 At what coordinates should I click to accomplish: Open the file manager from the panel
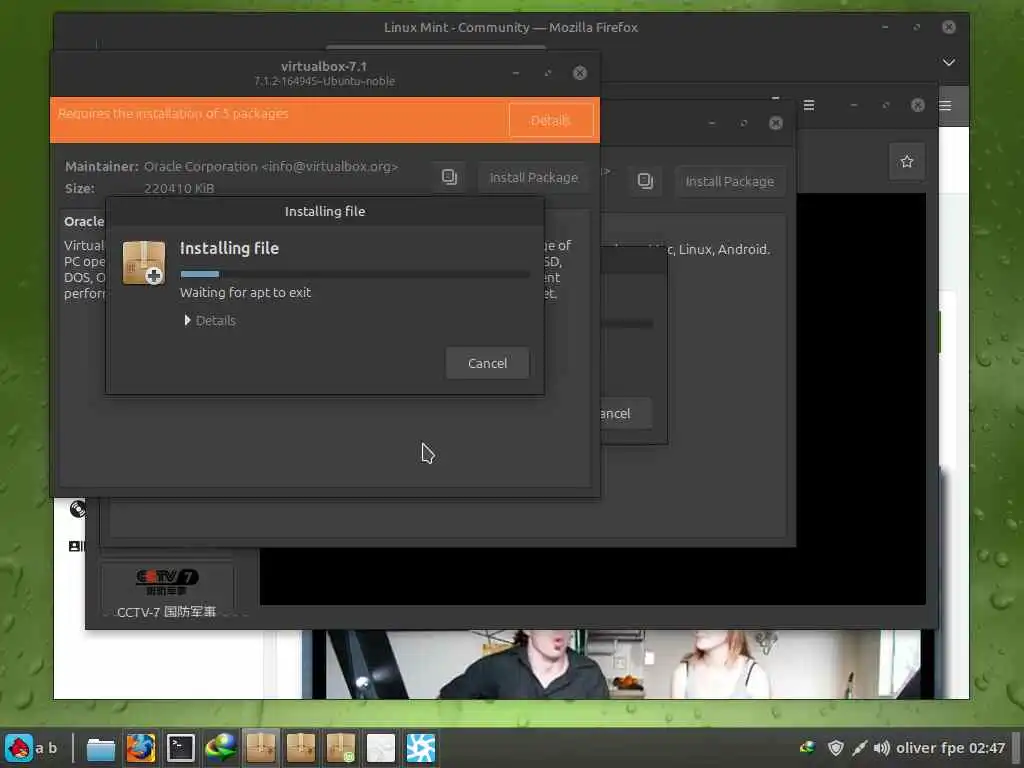(x=101, y=748)
